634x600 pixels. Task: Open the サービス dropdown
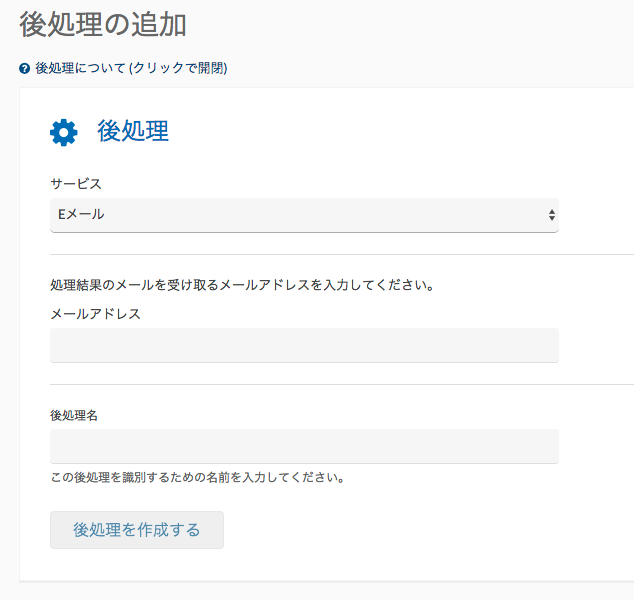pyautogui.click(x=304, y=215)
